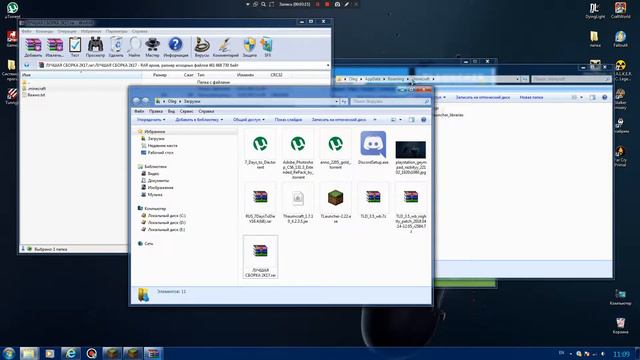Click the Добавить (Add) icon in WinRAR
The image size is (640, 360).
33,47
